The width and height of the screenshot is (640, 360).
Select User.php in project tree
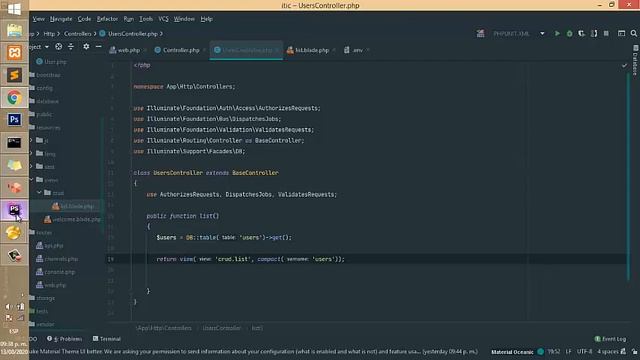pyautogui.click(x=51, y=62)
